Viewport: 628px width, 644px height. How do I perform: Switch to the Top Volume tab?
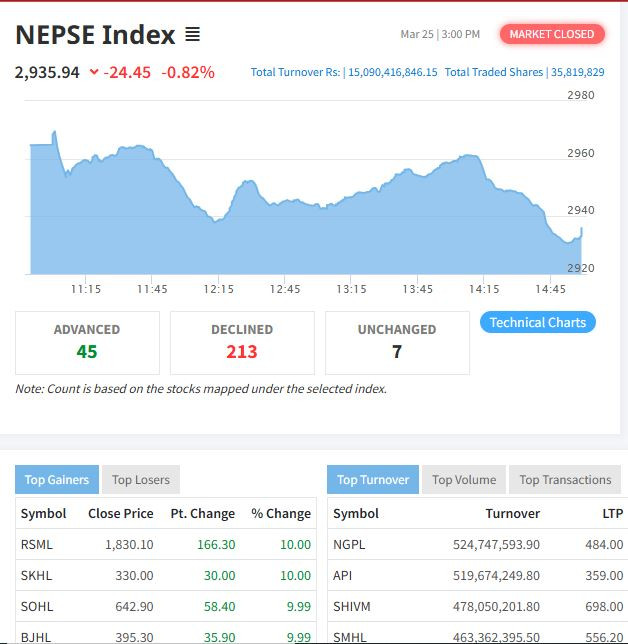click(464, 480)
